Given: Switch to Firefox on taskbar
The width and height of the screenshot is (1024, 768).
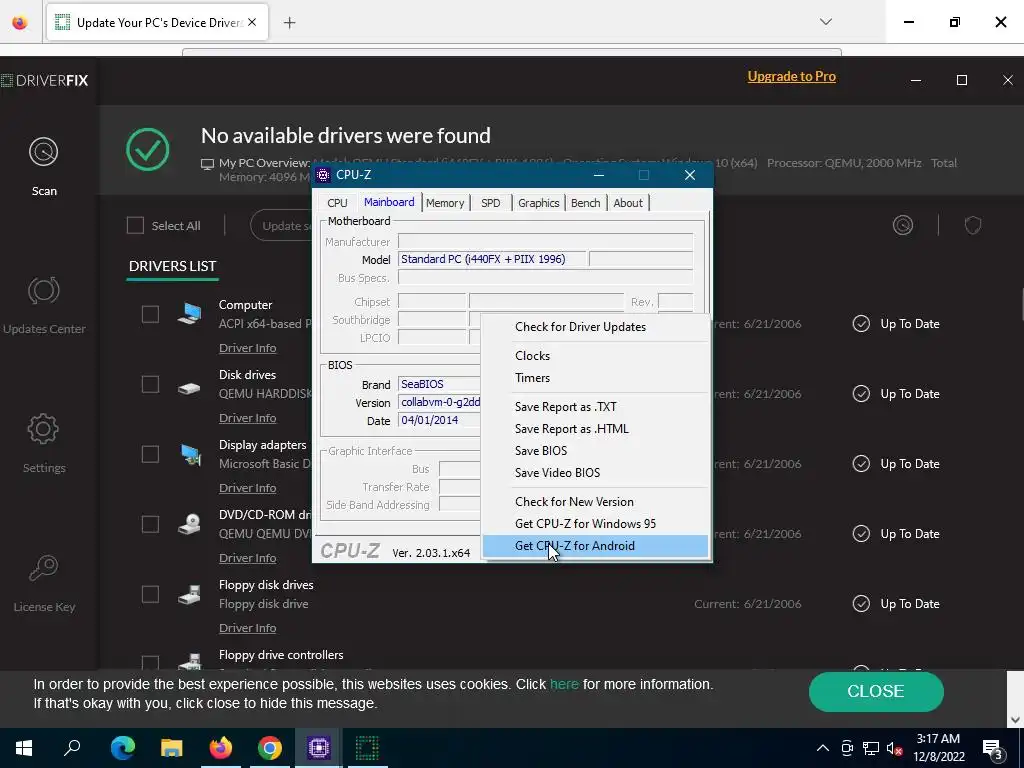Looking at the screenshot, I should [x=221, y=748].
